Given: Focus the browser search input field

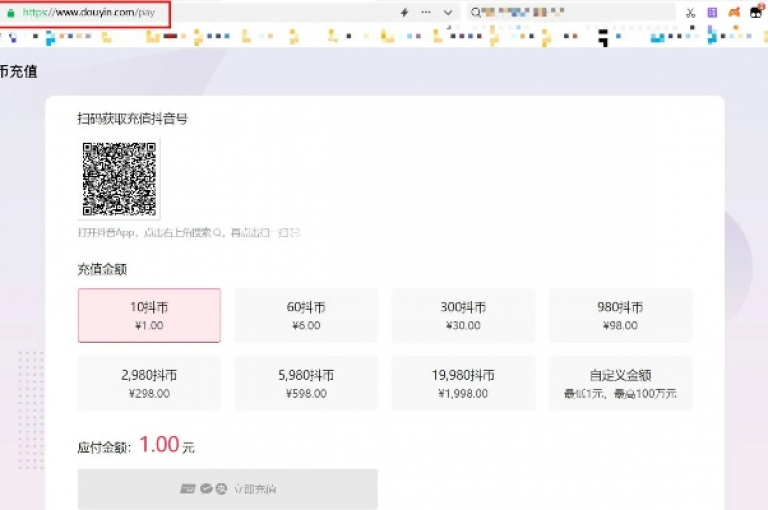Looking at the screenshot, I should 571,12.
